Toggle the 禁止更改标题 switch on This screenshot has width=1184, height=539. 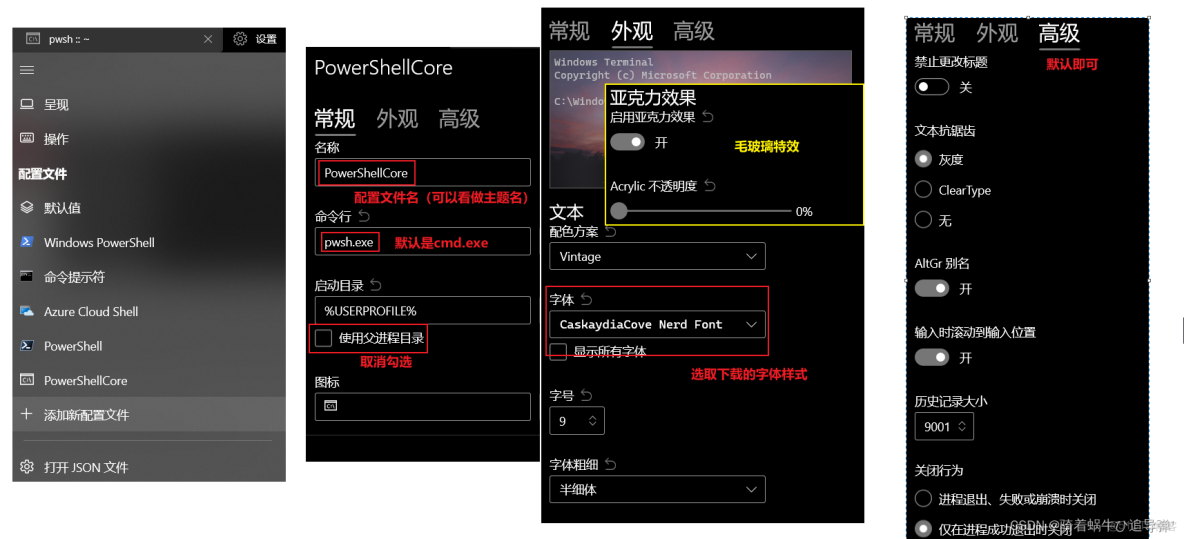pos(932,88)
